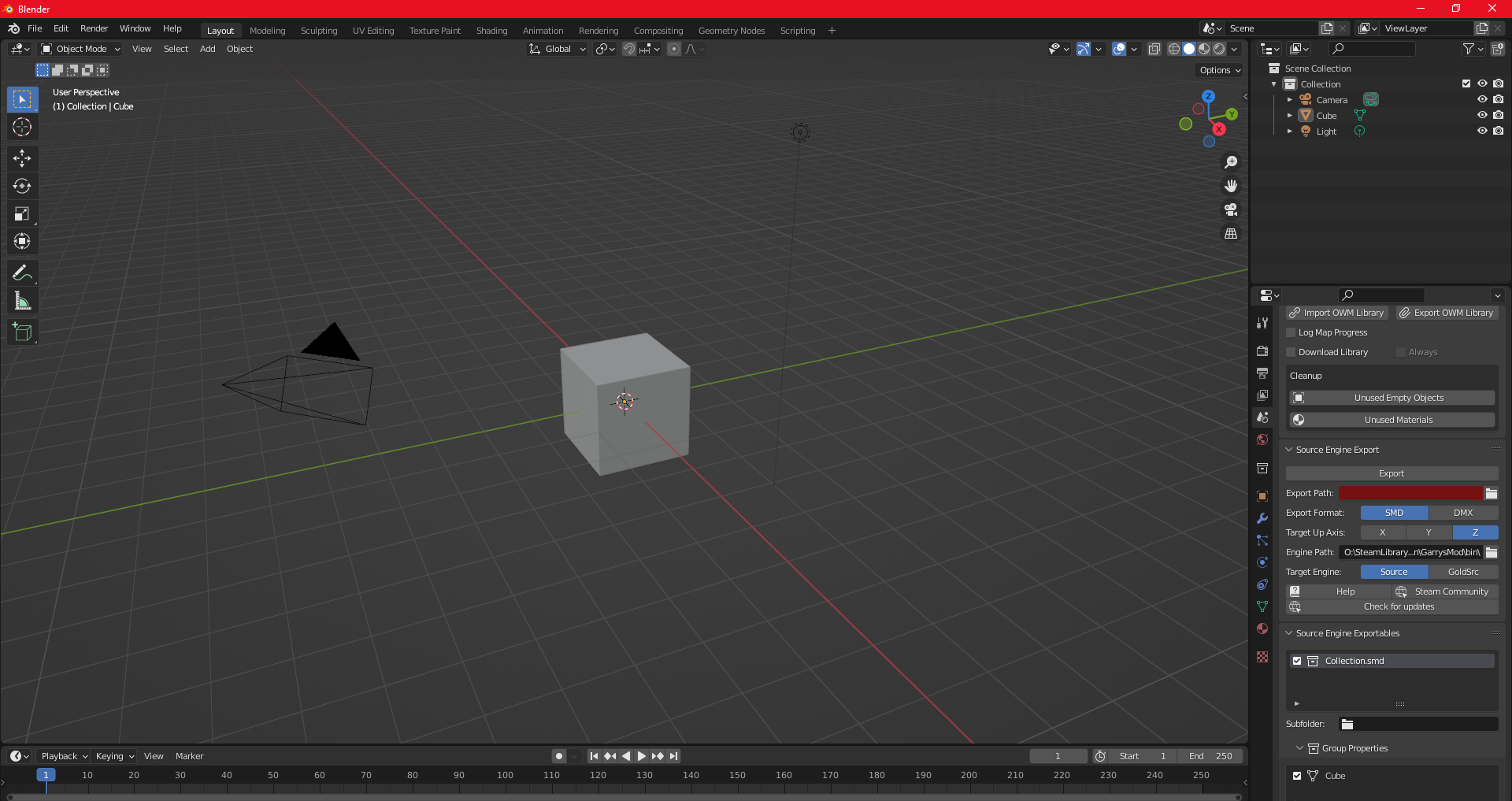Click the timeline current frame field
This screenshot has width=1512, height=801.
pos(1058,756)
